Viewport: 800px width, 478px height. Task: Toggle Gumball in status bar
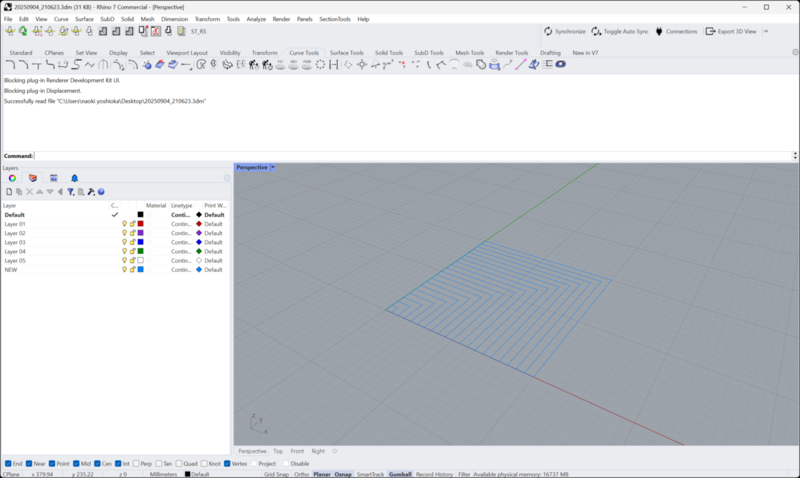400,474
